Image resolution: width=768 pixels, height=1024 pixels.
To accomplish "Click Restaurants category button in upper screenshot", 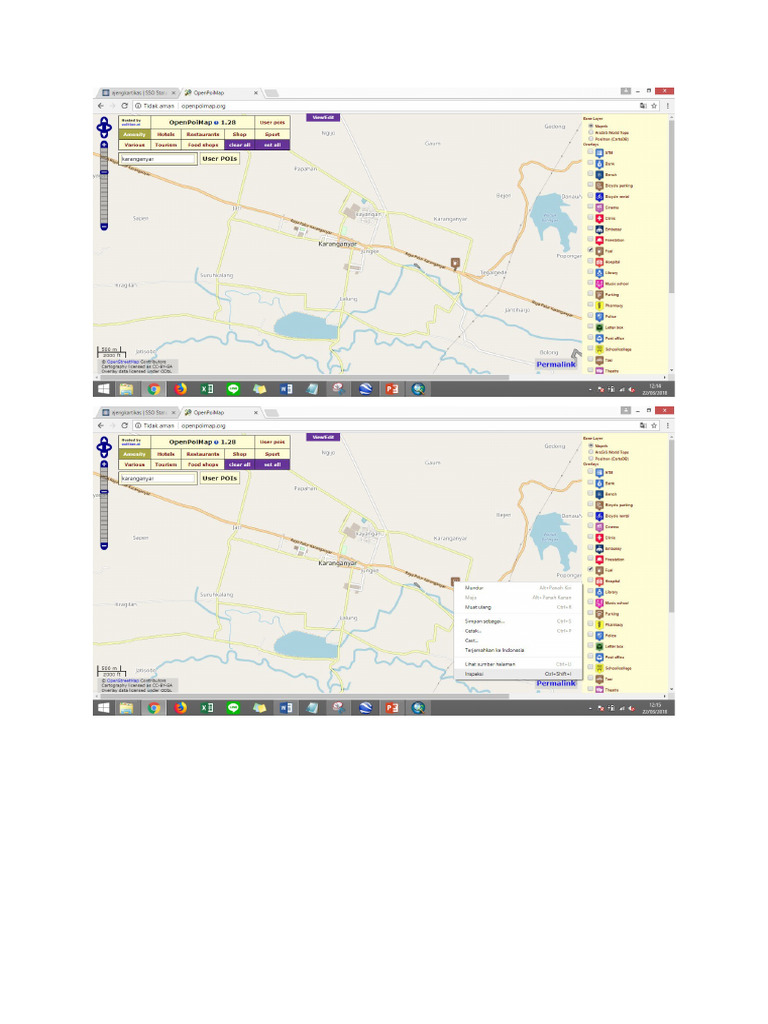I will click(x=203, y=135).
